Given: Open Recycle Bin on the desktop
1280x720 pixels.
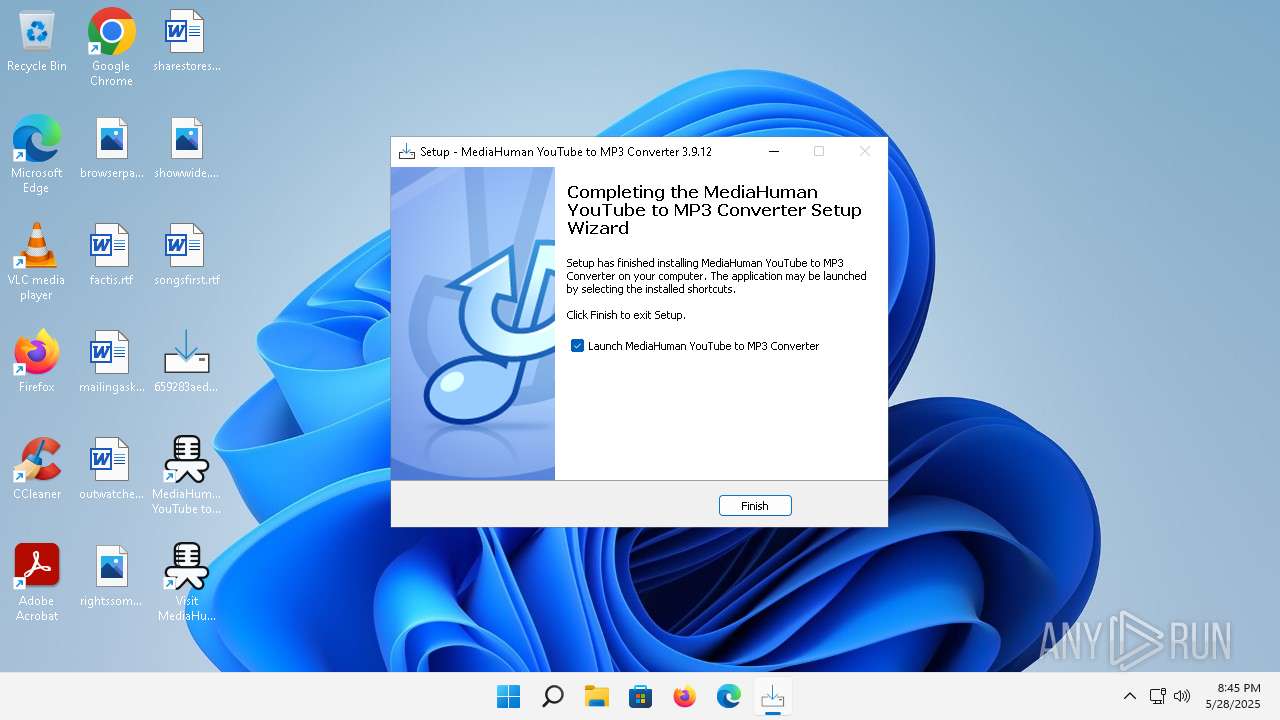Looking at the screenshot, I should tap(37, 42).
